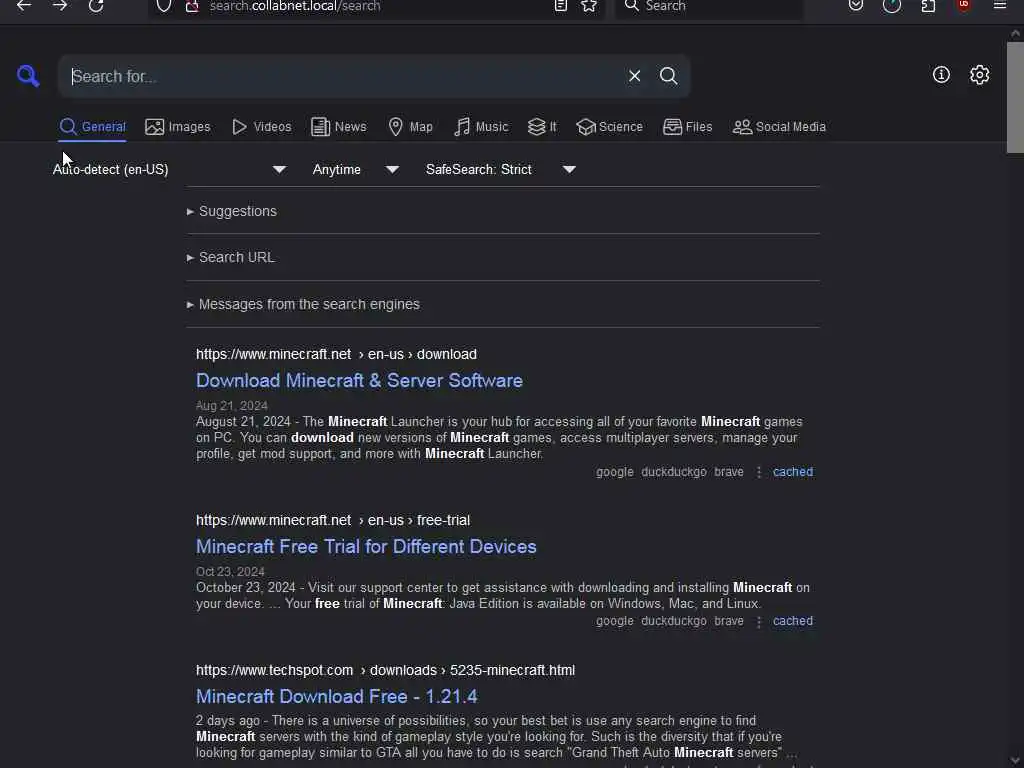Open reader view icon in address bar

coord(560,6)
